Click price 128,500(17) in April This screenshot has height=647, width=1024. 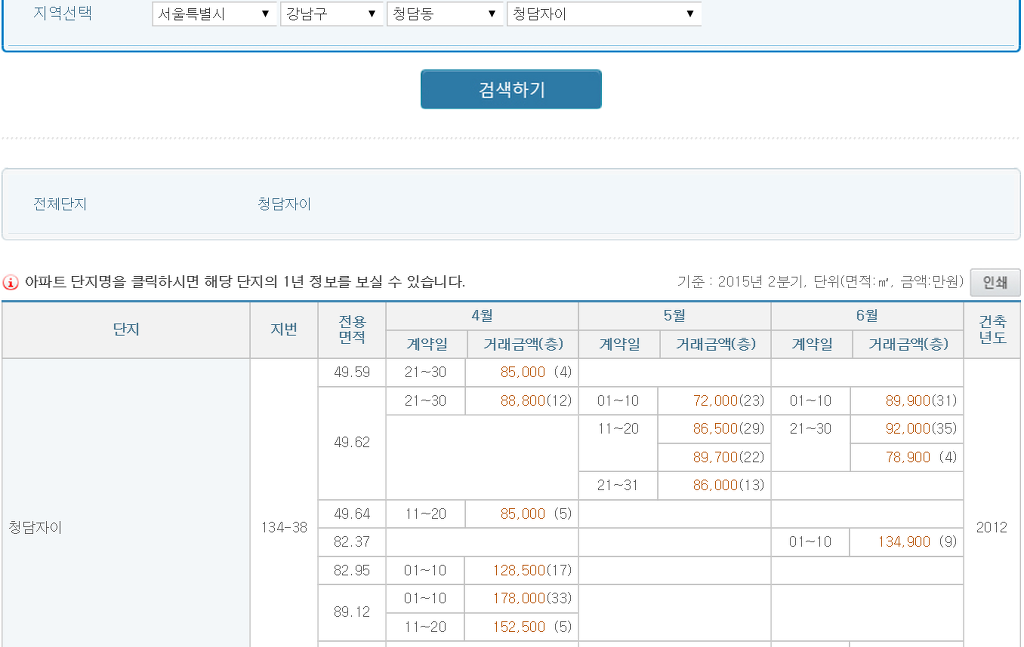click(x=532, y=571)
